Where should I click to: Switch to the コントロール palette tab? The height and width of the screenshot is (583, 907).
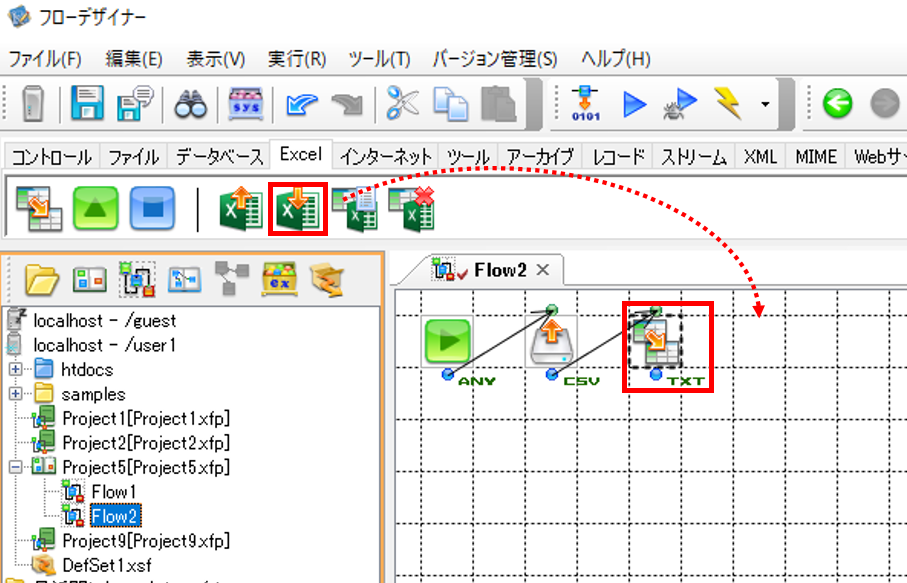(52, 157)
